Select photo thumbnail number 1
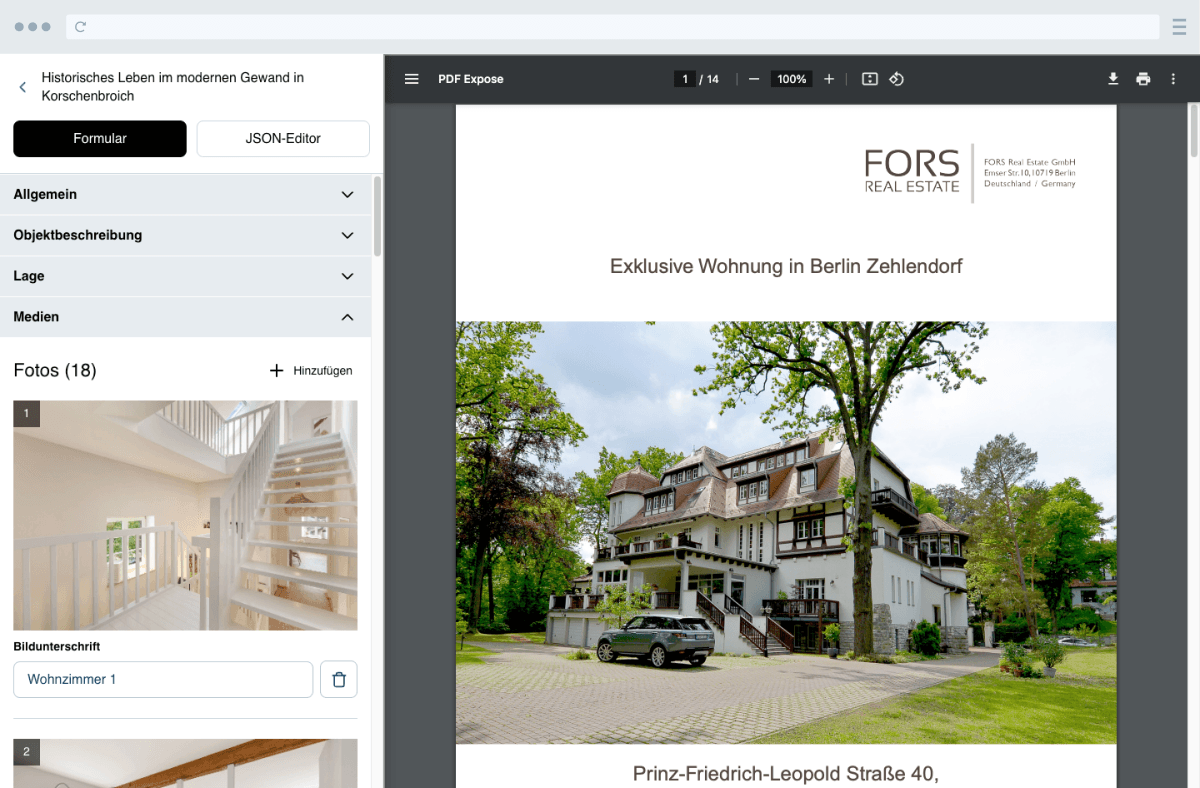Viewport: 1200px width, 788px height. [185, 514]
